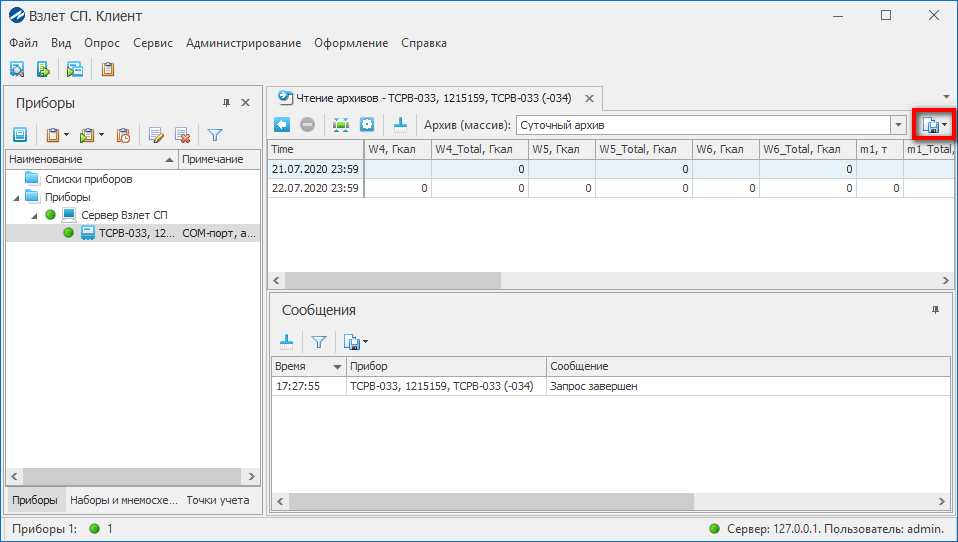
Task: Collapse the Приборы tree node
Action: (16, 197)
